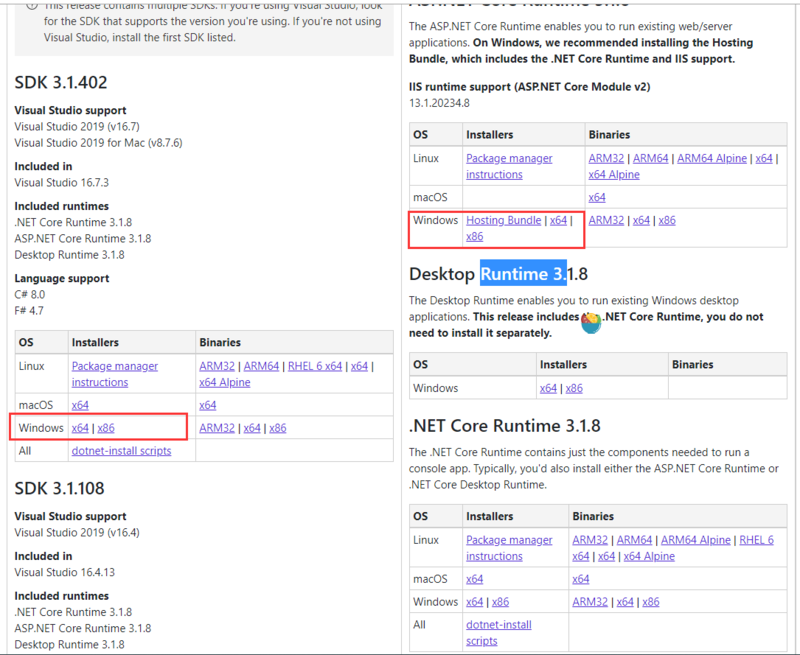Download SDK 3.1.402 Windows x86 installer
Image resolution: width=800 pixels, height=655 pixels.
click(106, 429)
